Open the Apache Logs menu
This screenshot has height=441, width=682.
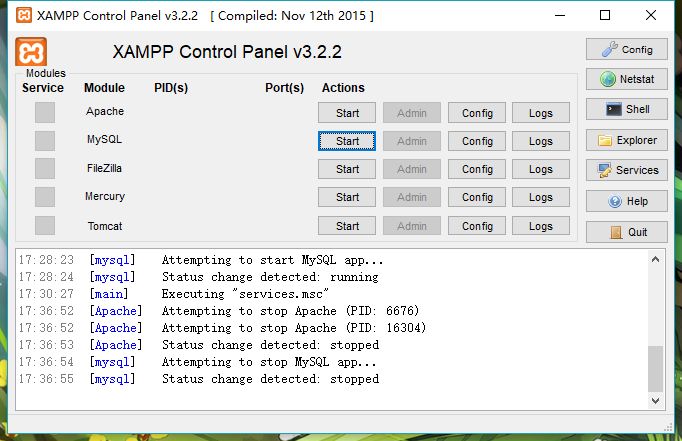[x=541, y=113]
